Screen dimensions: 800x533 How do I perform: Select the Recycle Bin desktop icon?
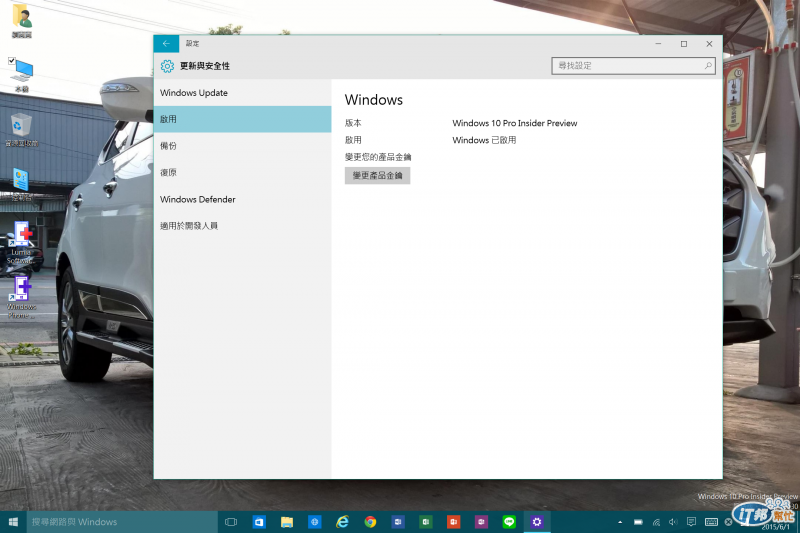click(22, 130)
